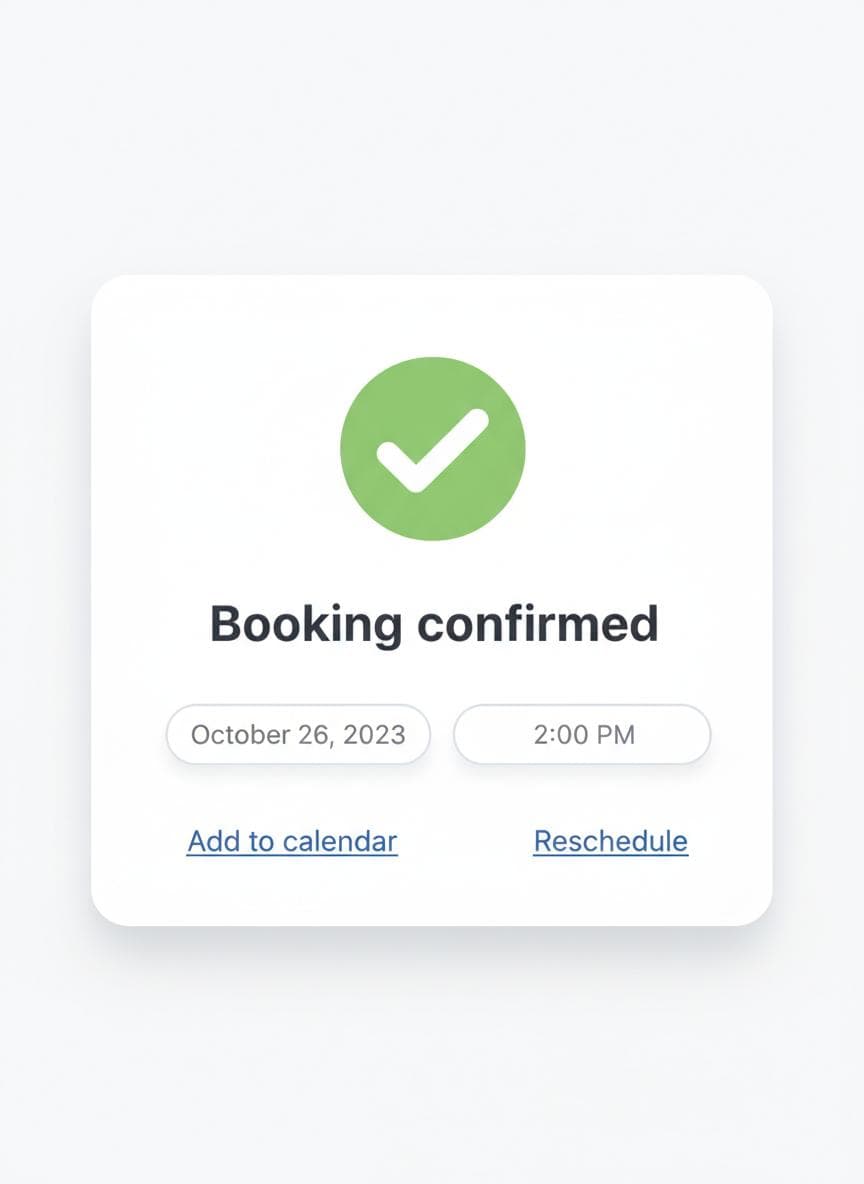This screenshot has width=864, height=1184.
Task: Click the time field showing 2:00 PM
Action: click(x=582, y=734)
